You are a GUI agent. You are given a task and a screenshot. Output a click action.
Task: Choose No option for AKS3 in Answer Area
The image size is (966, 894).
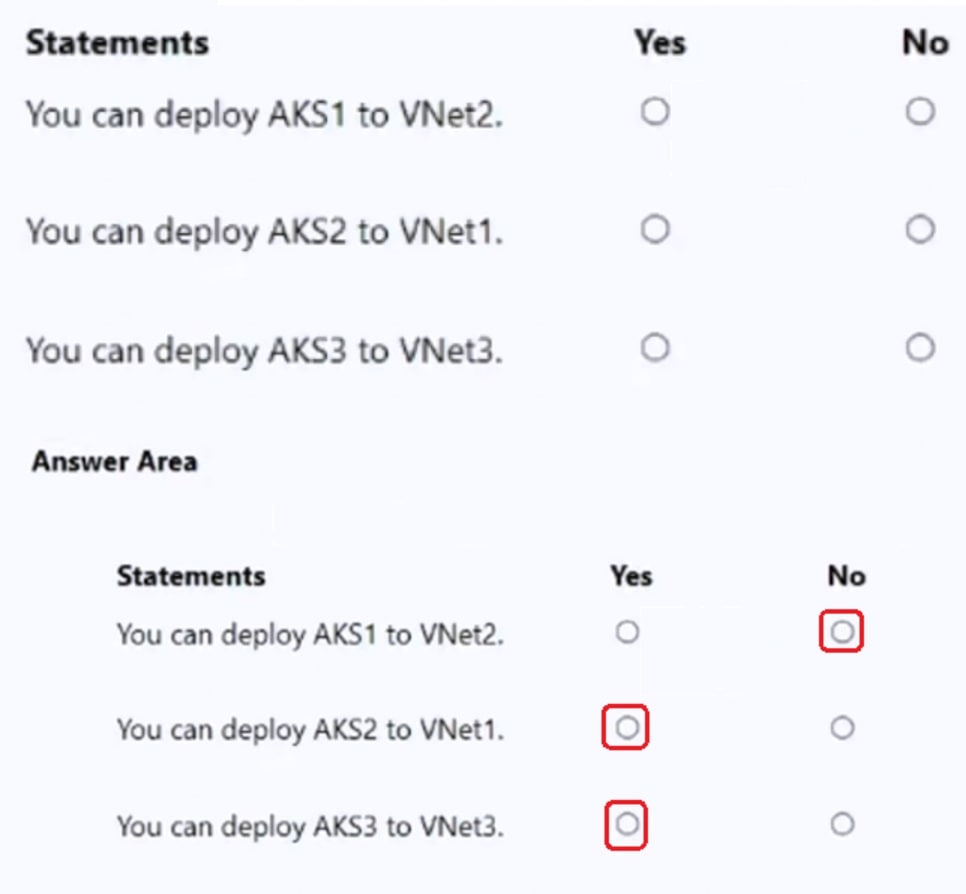click(841, 824)
